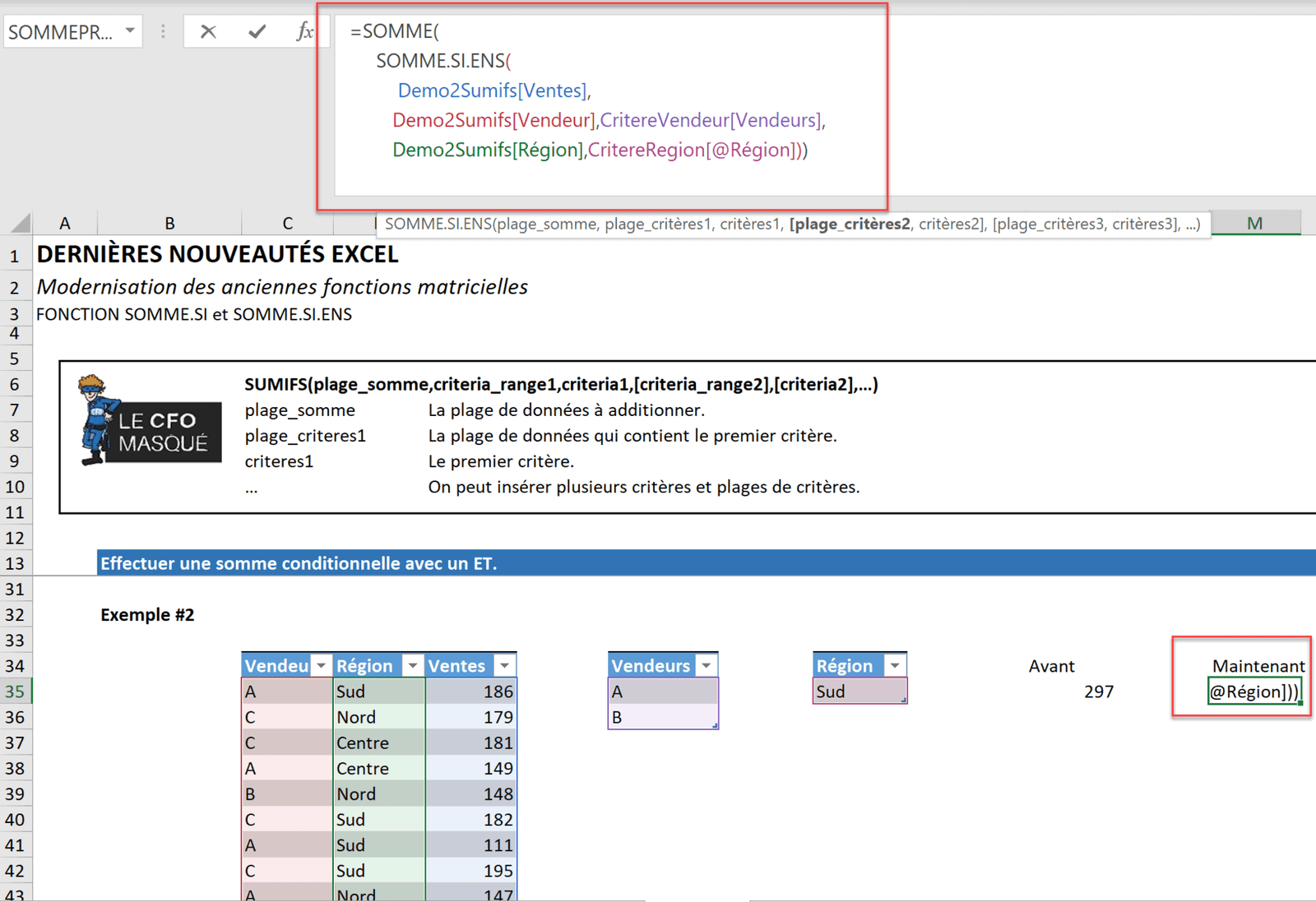
Task: Open the Name Box dropdown arrow
Action: point(130,31)
